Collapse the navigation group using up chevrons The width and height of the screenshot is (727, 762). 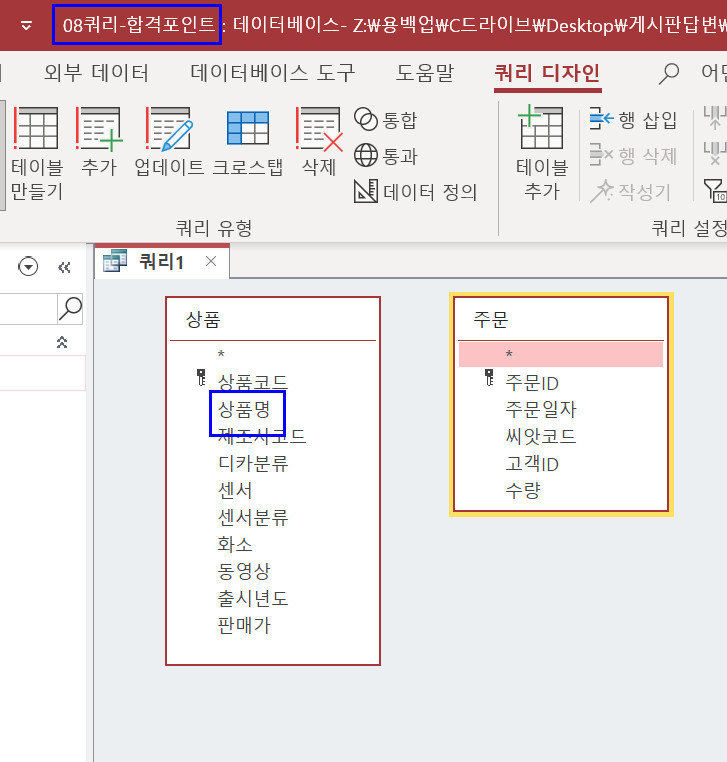(x=62, y=343)
